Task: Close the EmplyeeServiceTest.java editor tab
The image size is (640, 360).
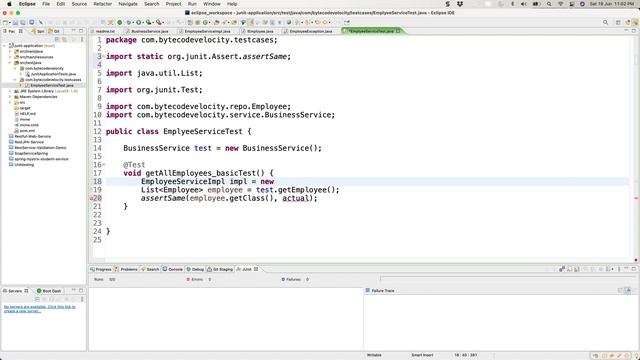Action: (x=398, y=31)
